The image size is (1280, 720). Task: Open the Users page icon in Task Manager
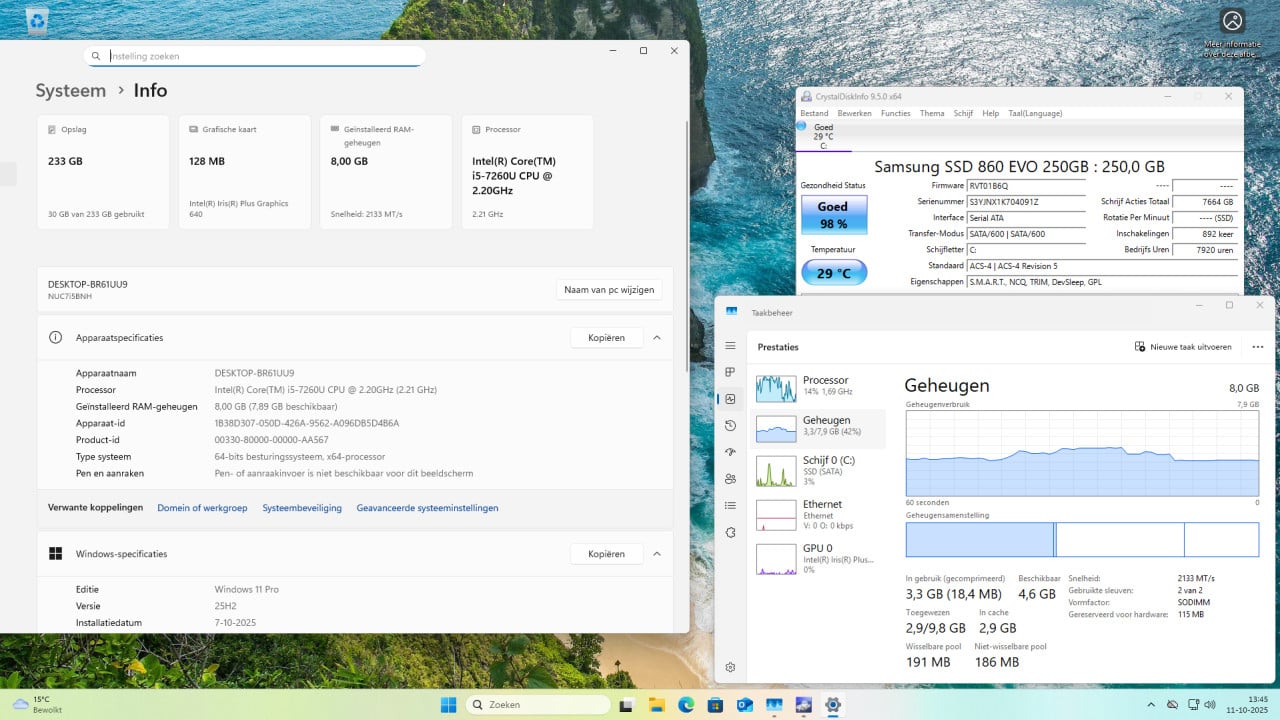(730, 479)
